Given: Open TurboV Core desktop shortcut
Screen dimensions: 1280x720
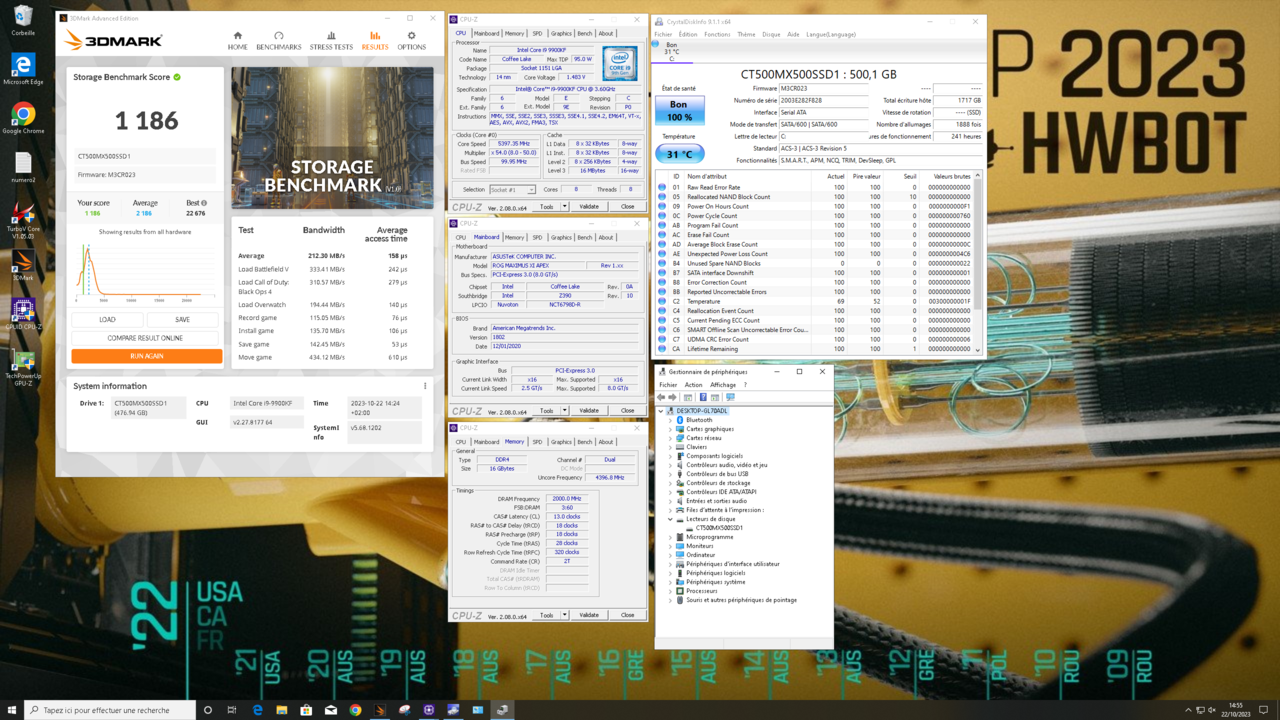Looking at the screenshot, I should click(x=23, y=221).
